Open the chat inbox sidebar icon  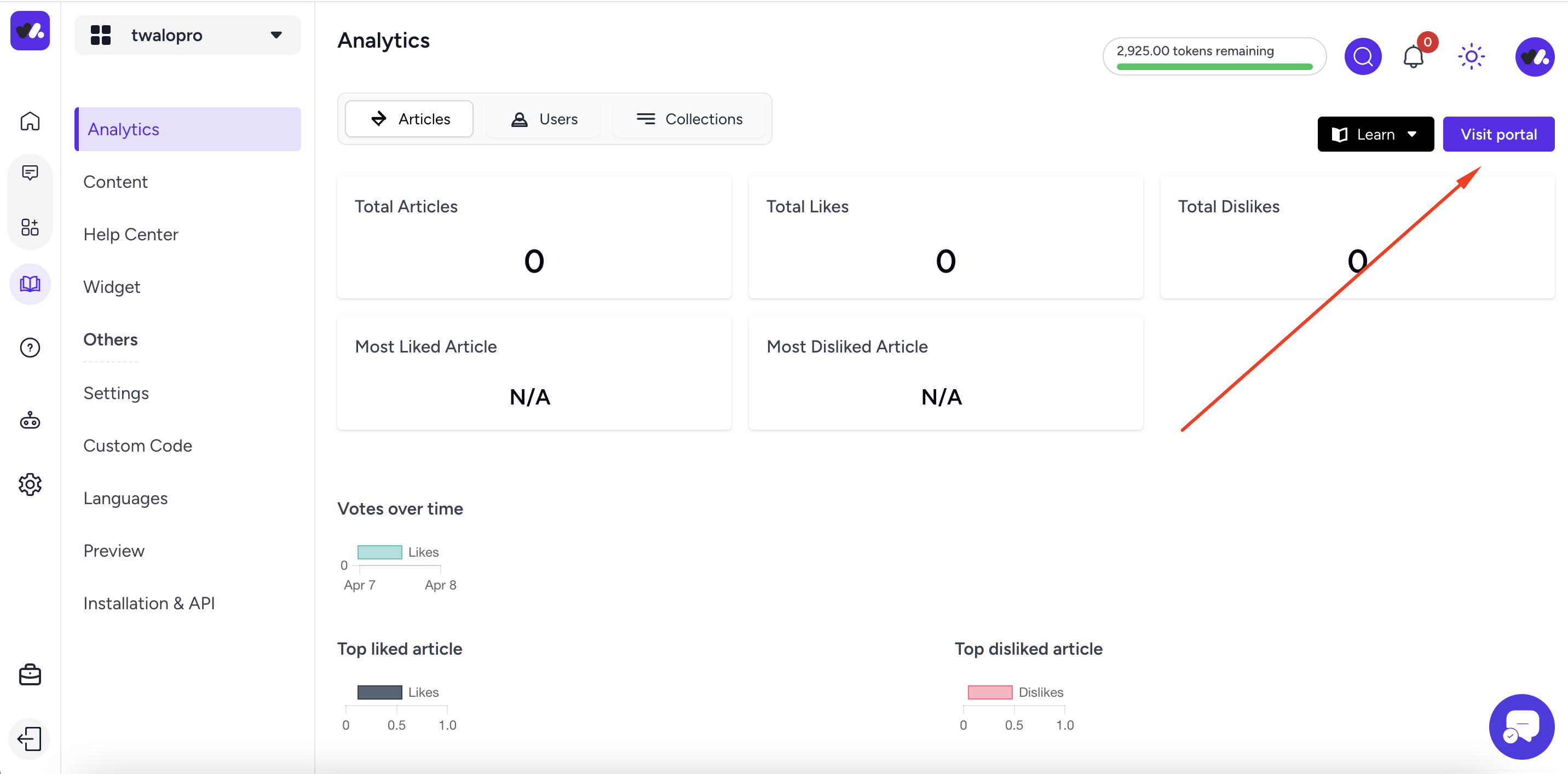(30, 174)
